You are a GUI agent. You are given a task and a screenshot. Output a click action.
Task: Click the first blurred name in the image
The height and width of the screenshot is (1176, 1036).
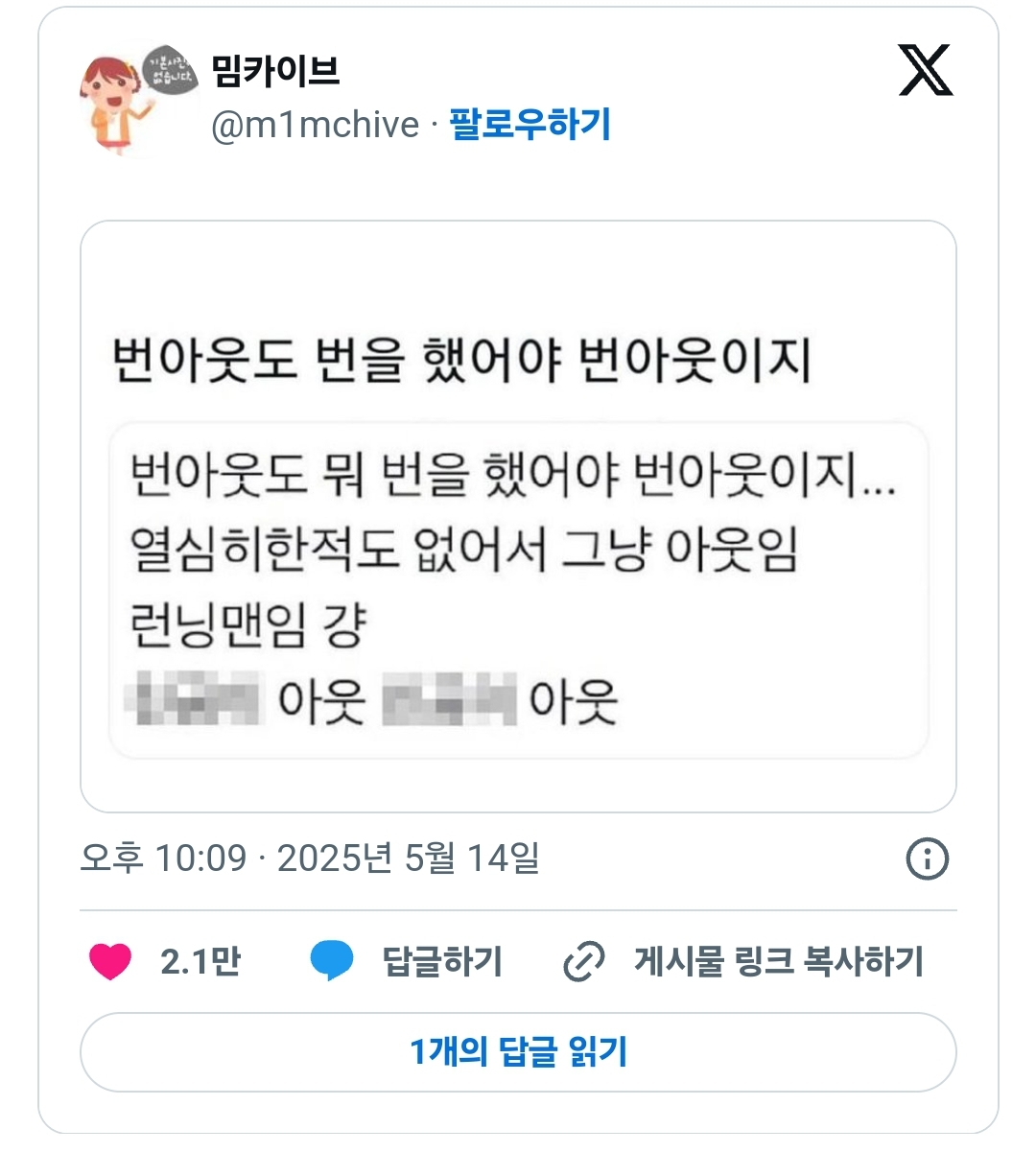pyautogui.click(x=198, y=699)
